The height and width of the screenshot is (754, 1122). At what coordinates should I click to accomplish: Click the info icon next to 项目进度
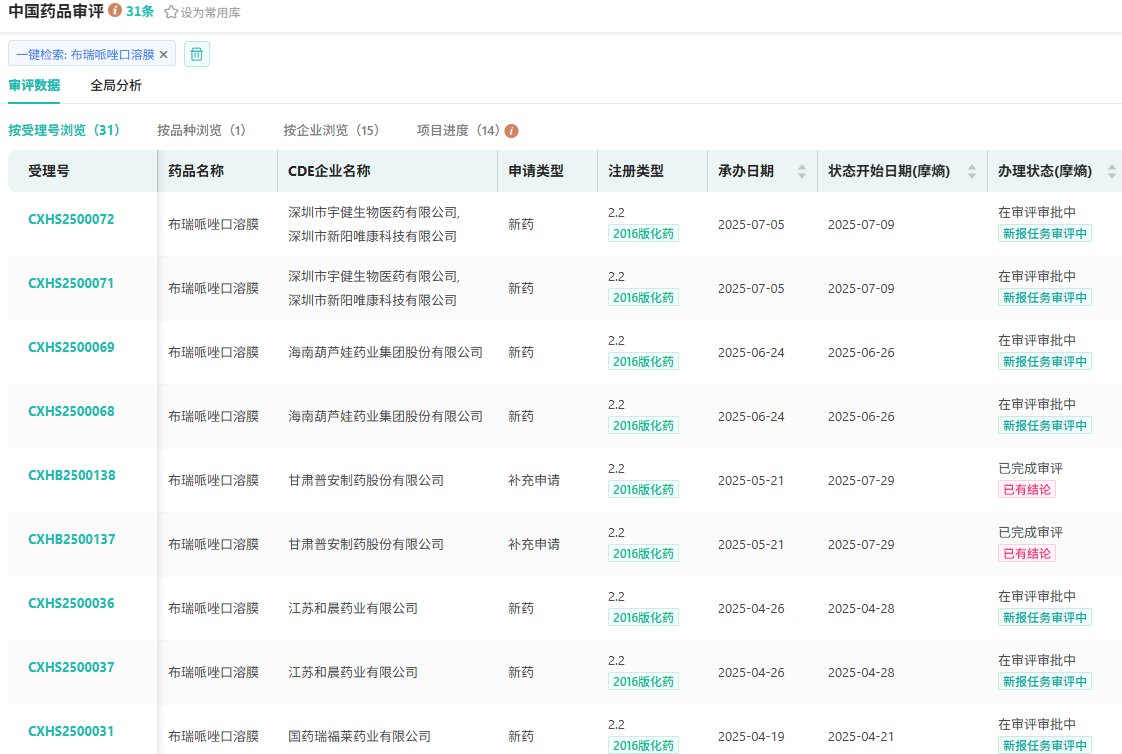[x=511, y=131]
